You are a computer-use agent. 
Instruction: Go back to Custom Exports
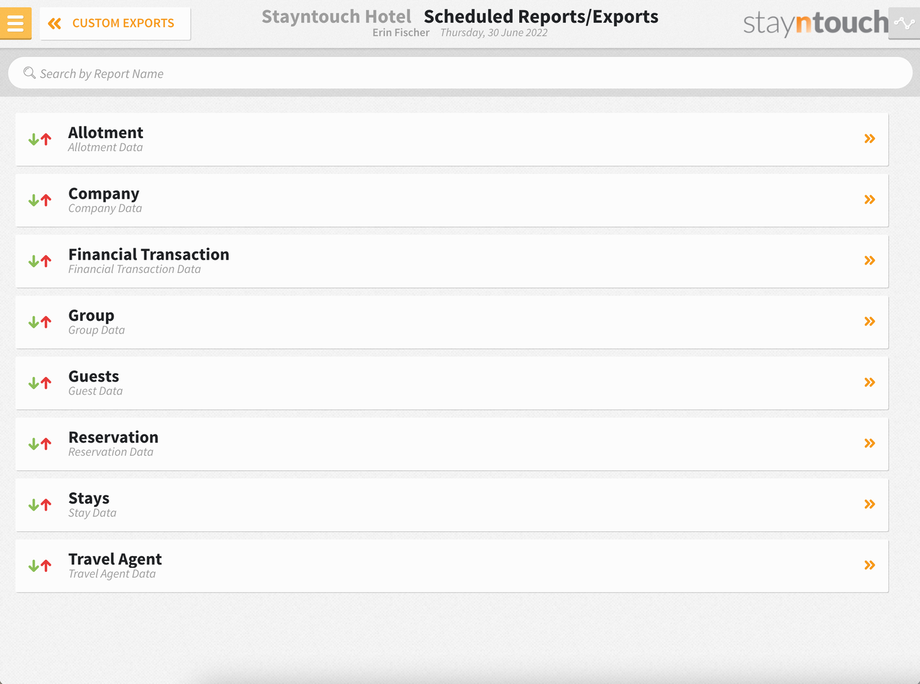(x=115, y=23)
